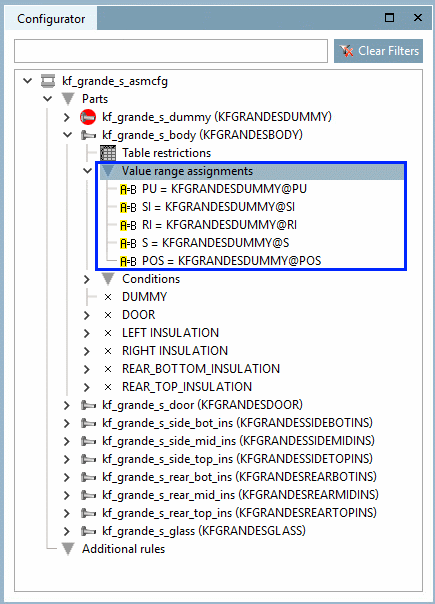
Task: Select 'POS = KFGRANDESDUMMY@POS' assignment
Action: pyautogui.click(x=232, y=261)
